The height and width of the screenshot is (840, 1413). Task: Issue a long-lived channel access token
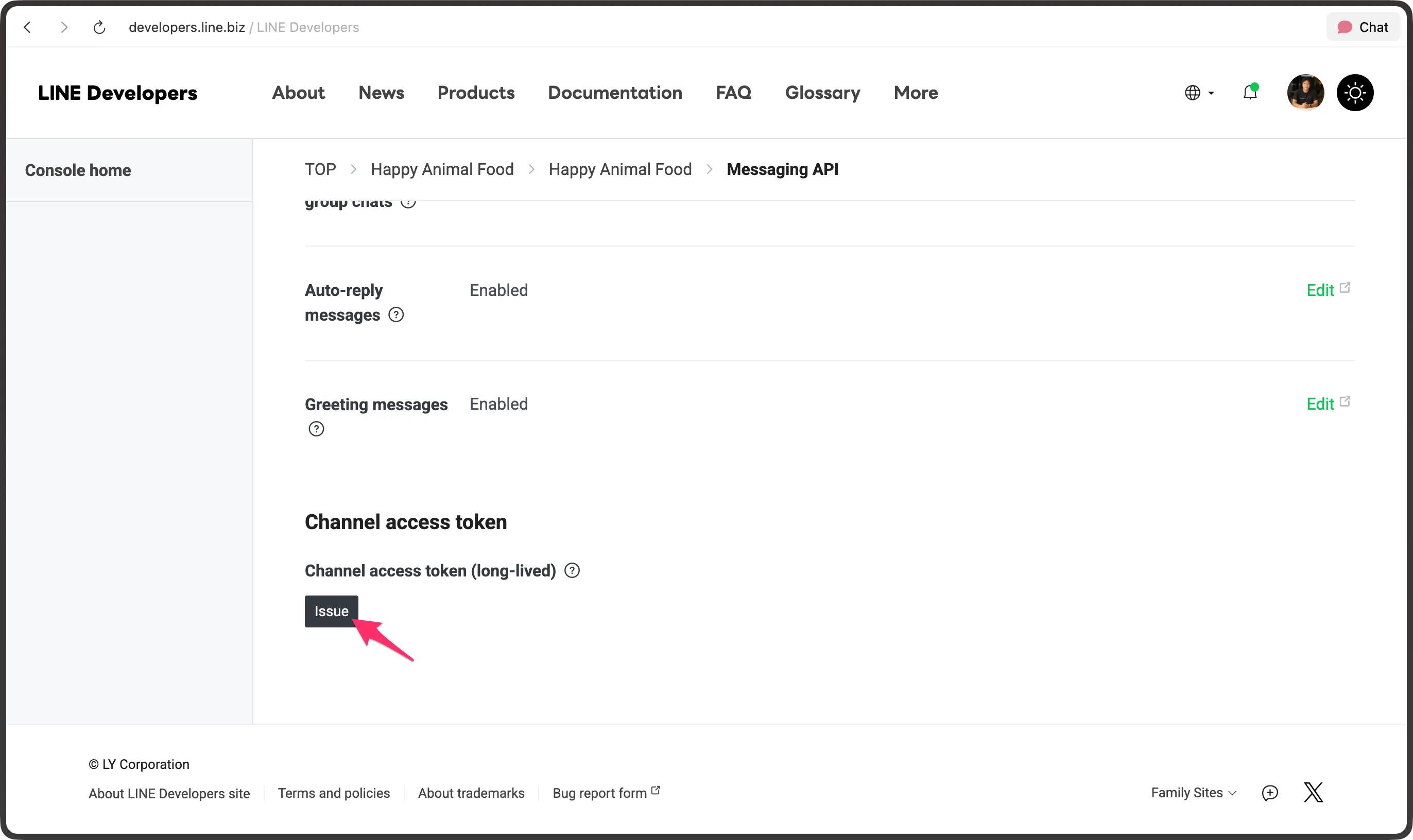pos(331,611)
